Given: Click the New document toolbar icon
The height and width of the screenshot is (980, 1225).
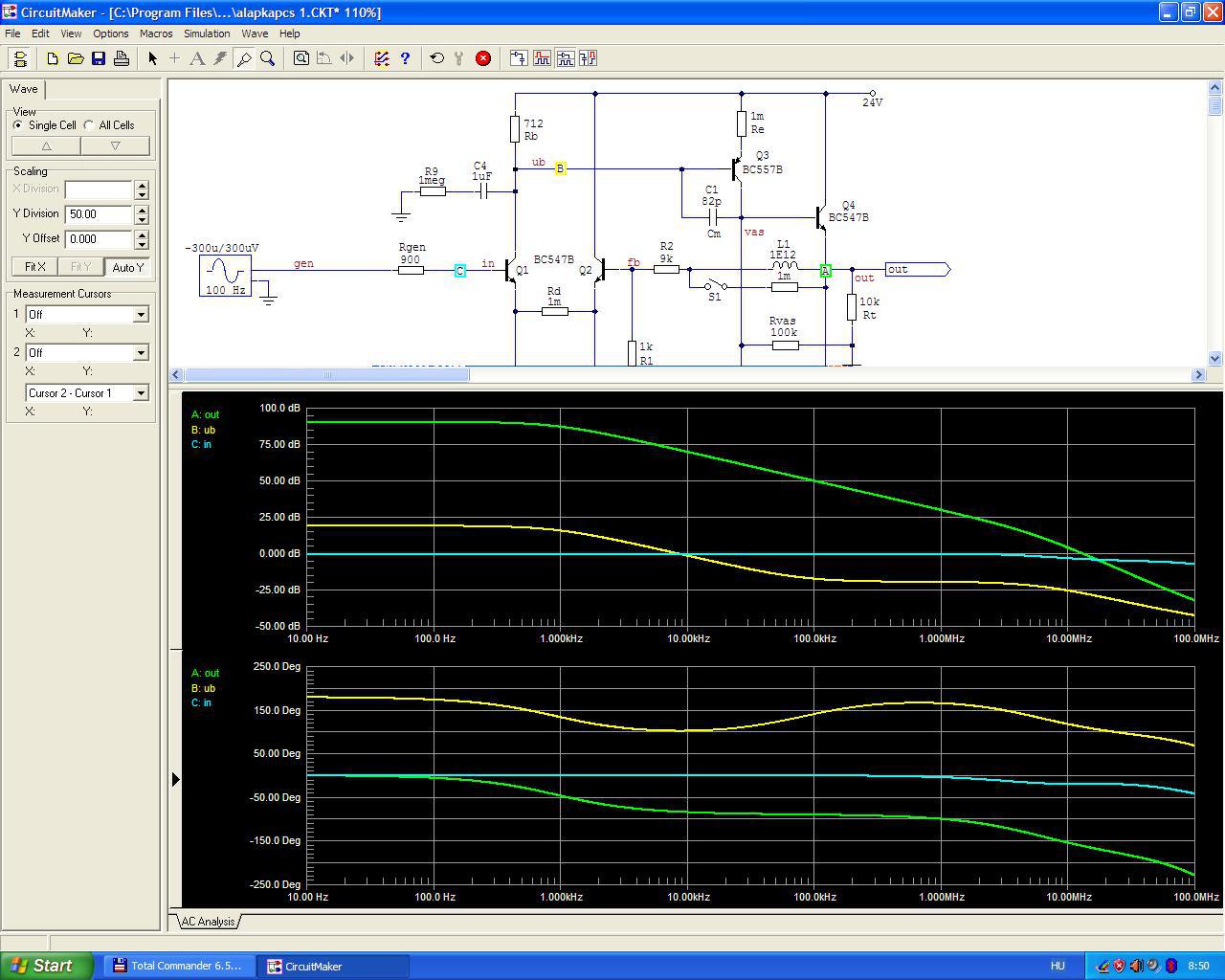Looking at the screenshot, I should click(x=53, y=58).
